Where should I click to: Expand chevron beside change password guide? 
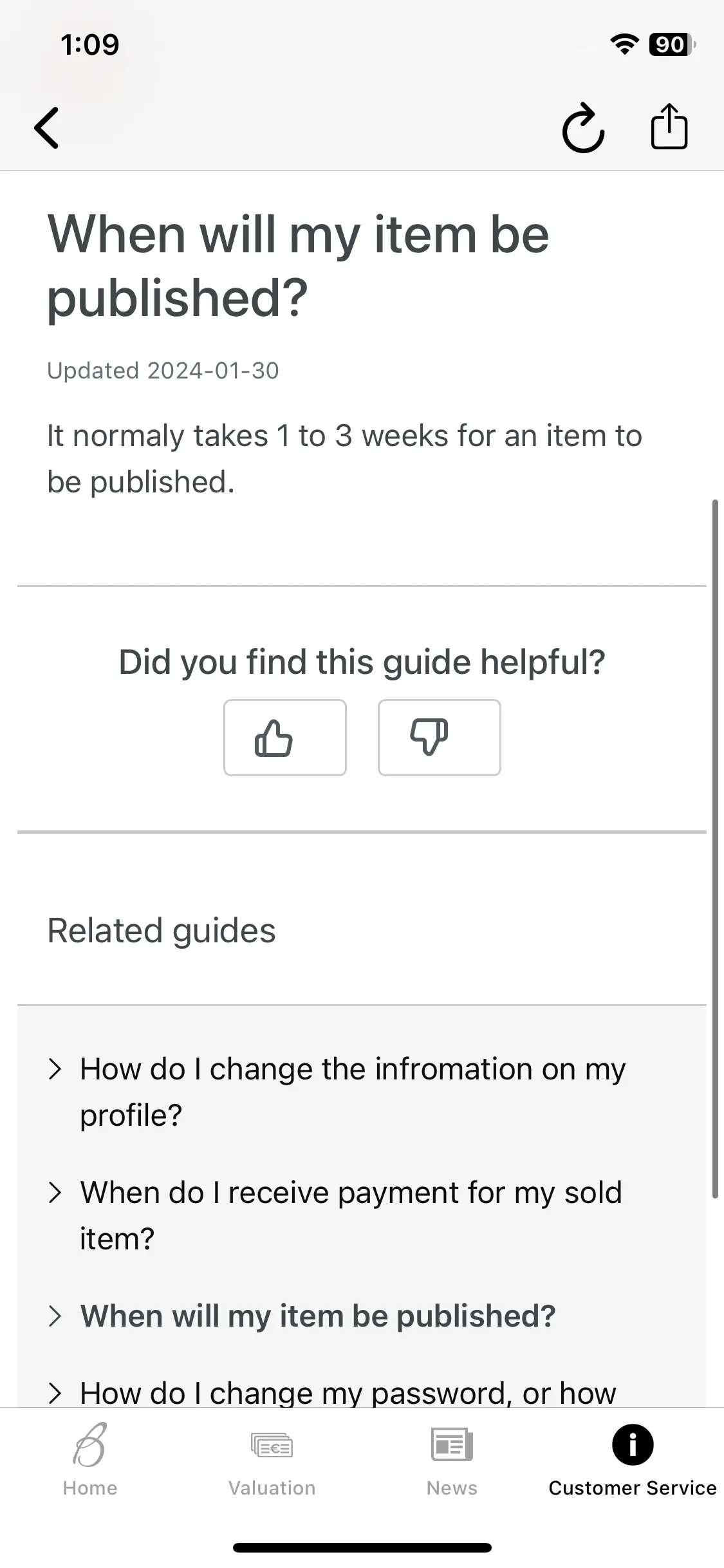pos(55,1394)
